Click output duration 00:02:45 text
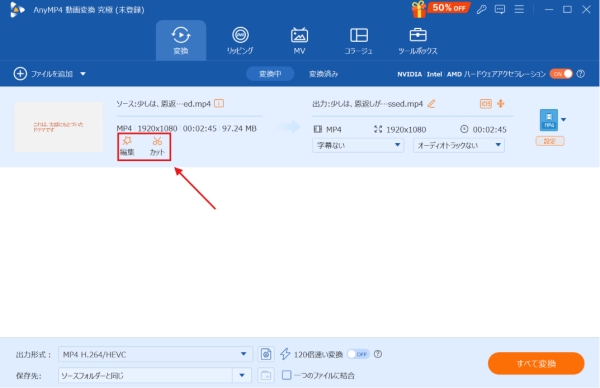 point(489,130)
